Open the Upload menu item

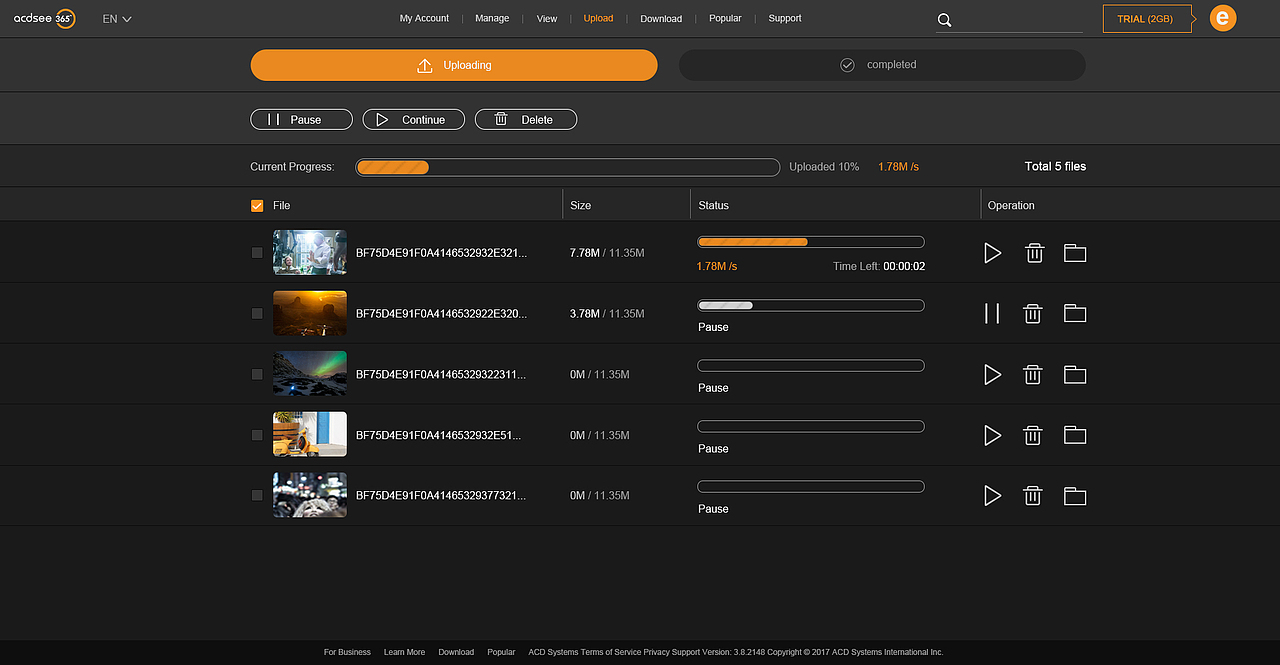[x=598, y=18]
